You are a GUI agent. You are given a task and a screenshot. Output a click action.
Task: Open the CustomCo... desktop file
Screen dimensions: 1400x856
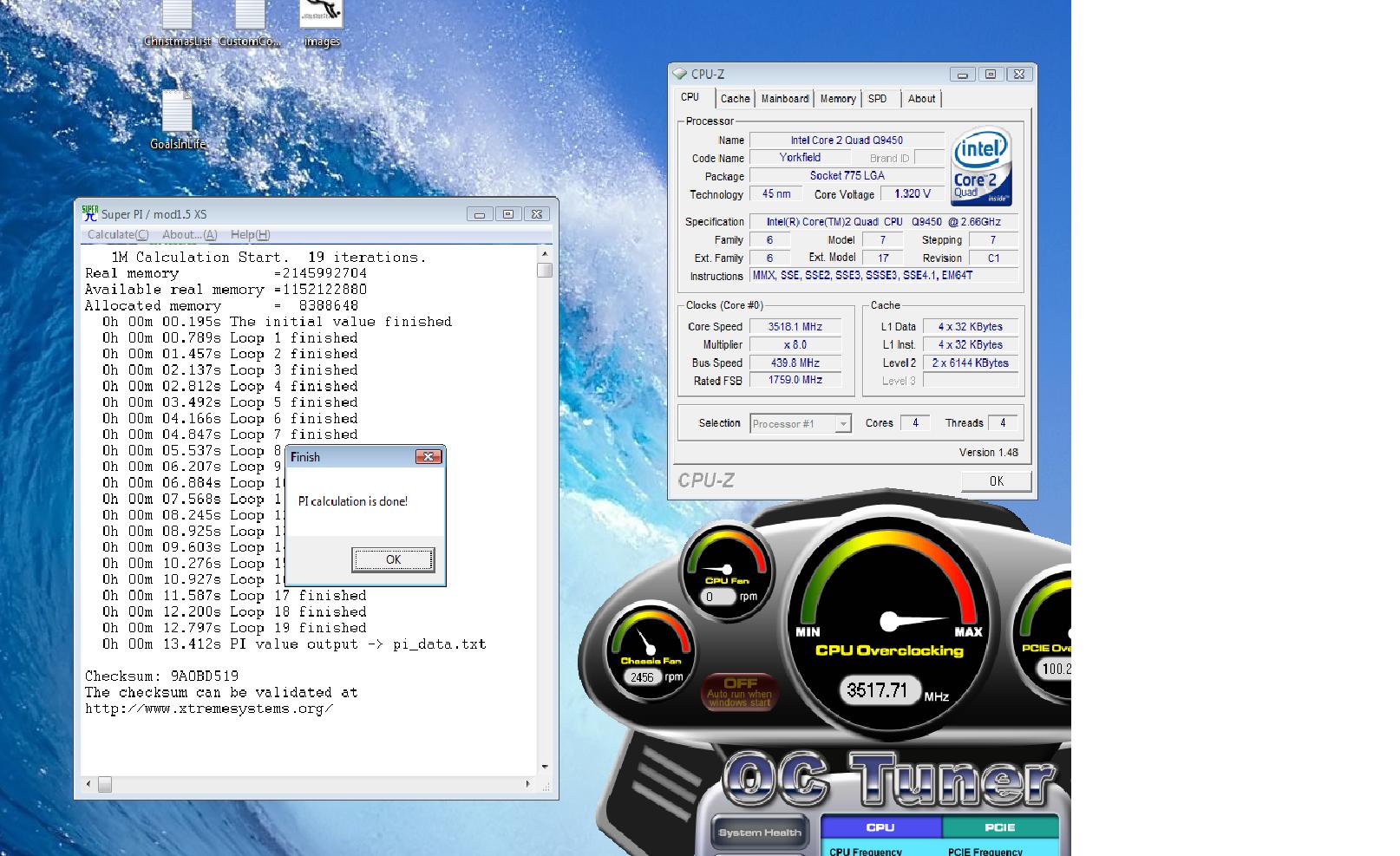[x=250, y=24]
